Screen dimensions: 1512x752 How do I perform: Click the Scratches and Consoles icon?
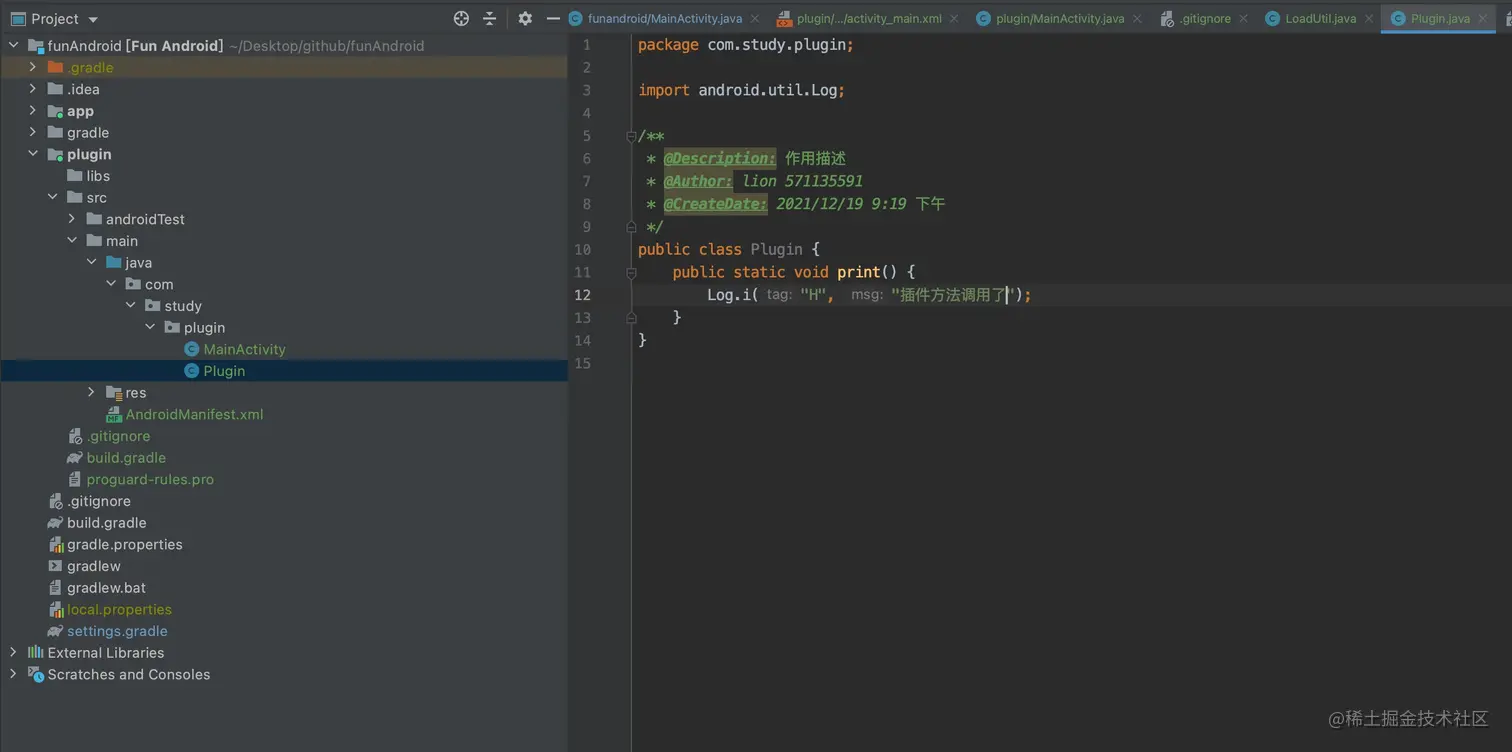pos(36,675)
